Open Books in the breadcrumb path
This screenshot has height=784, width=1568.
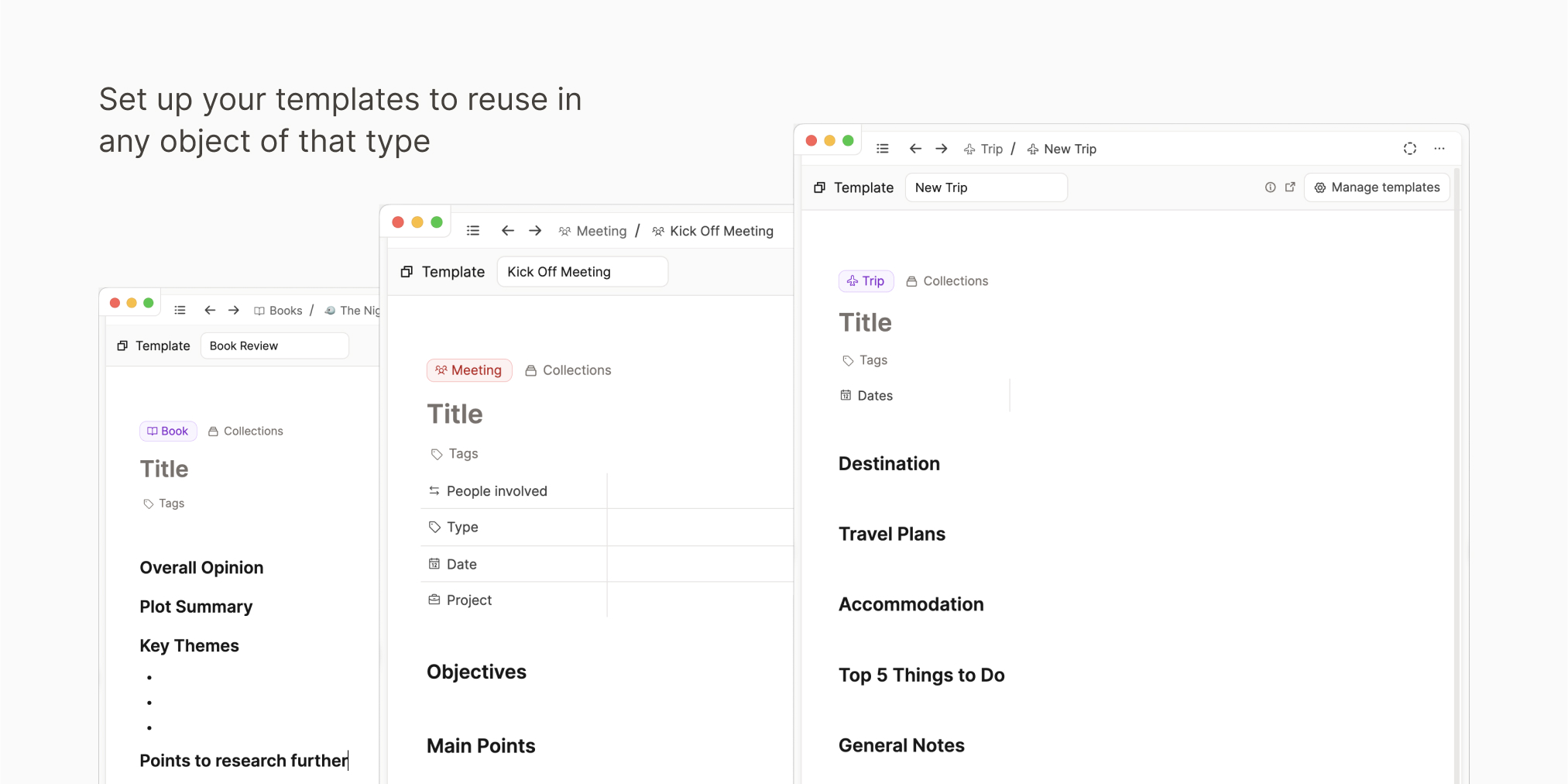278,311
